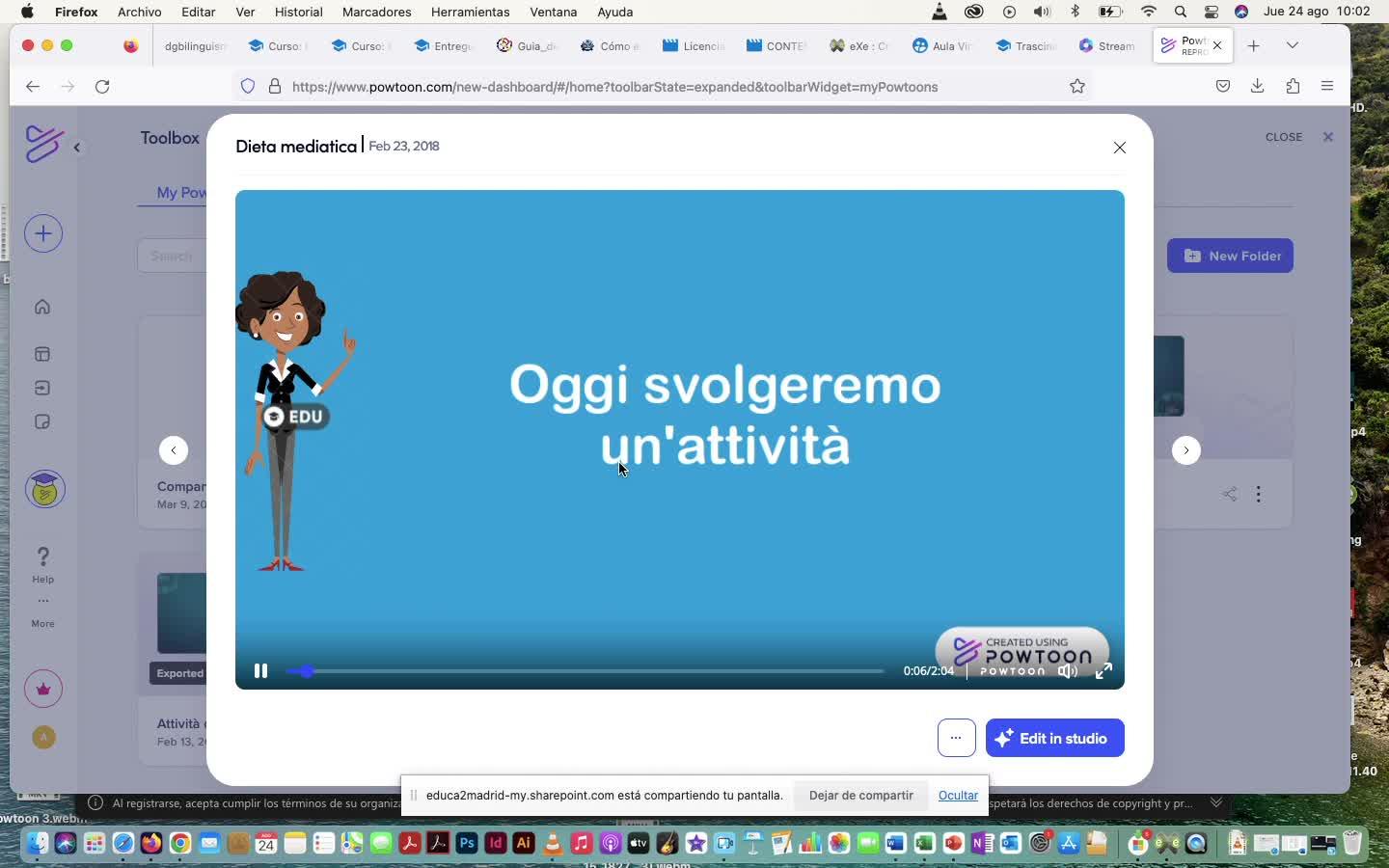Viewport: 1389px width, 868px height.
Task: Open the Apple menu
Action: coord(27,12)
